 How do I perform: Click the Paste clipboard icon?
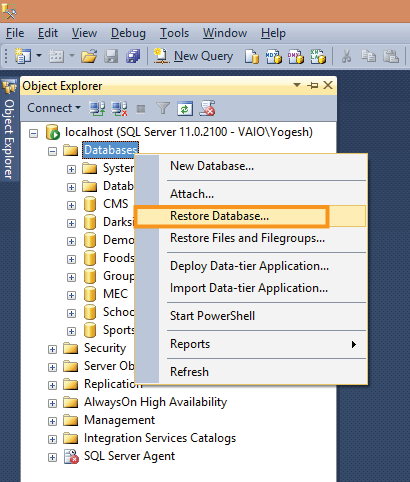[391, 56]
